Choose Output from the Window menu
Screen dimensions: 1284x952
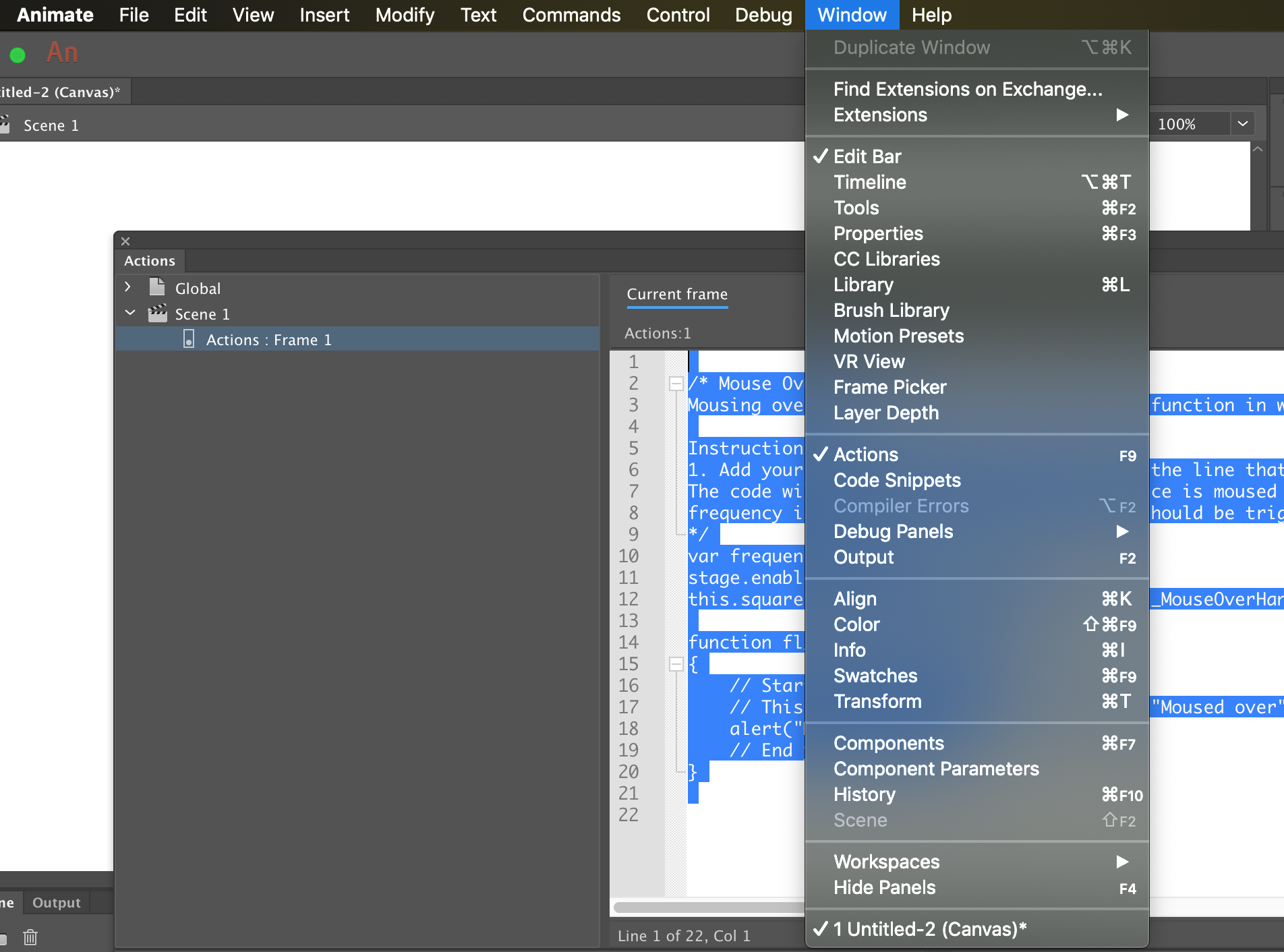[977, 557]
